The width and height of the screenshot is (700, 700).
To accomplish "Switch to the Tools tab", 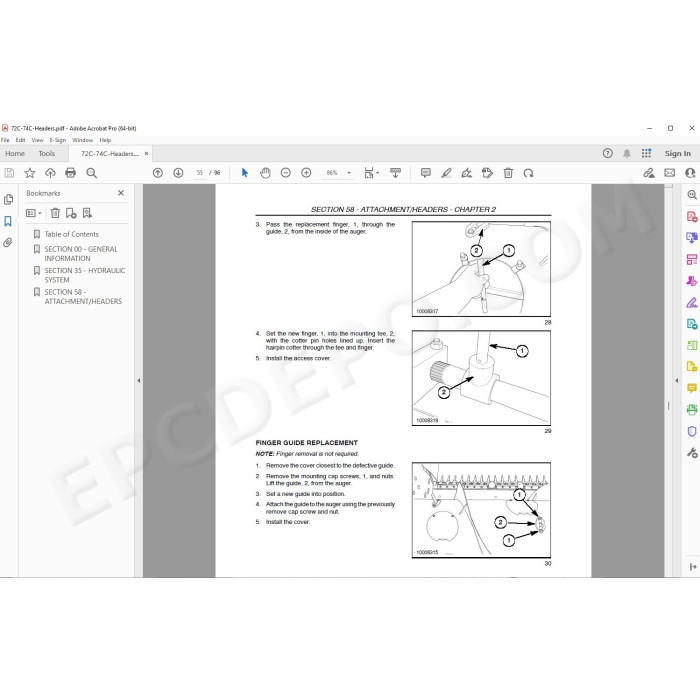I will tap(47, 154).
